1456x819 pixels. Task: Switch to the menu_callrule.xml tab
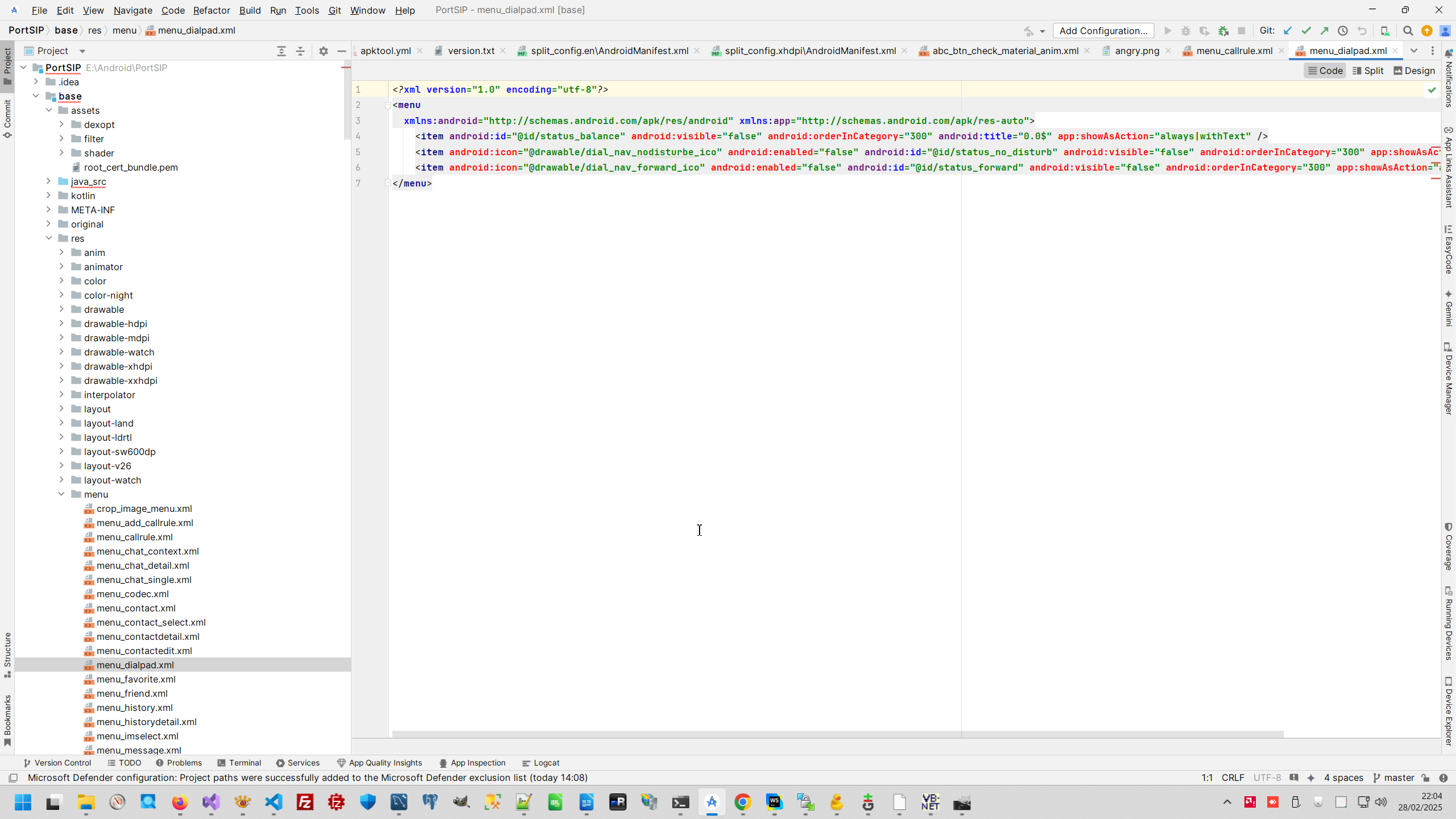[1234, 51]
